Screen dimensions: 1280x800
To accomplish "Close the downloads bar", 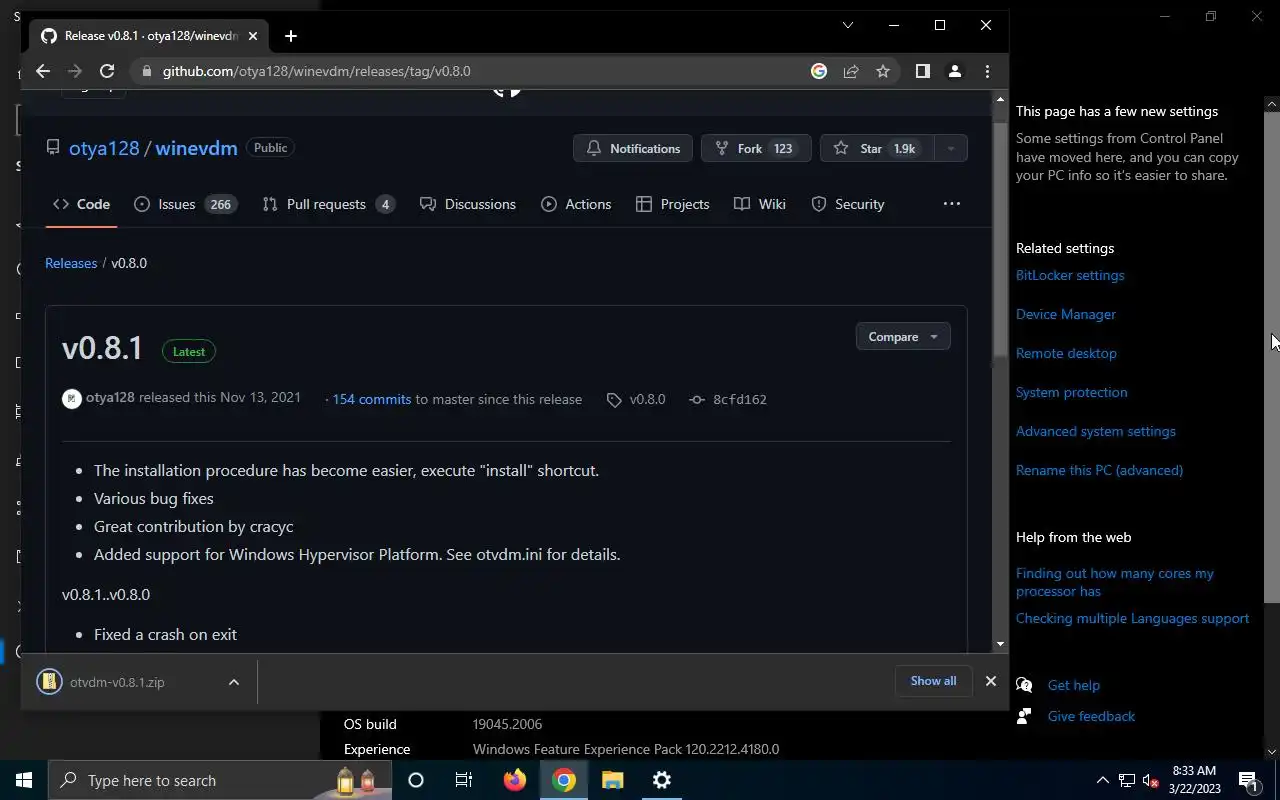I will pyautogui.click(x=990, y=681).
